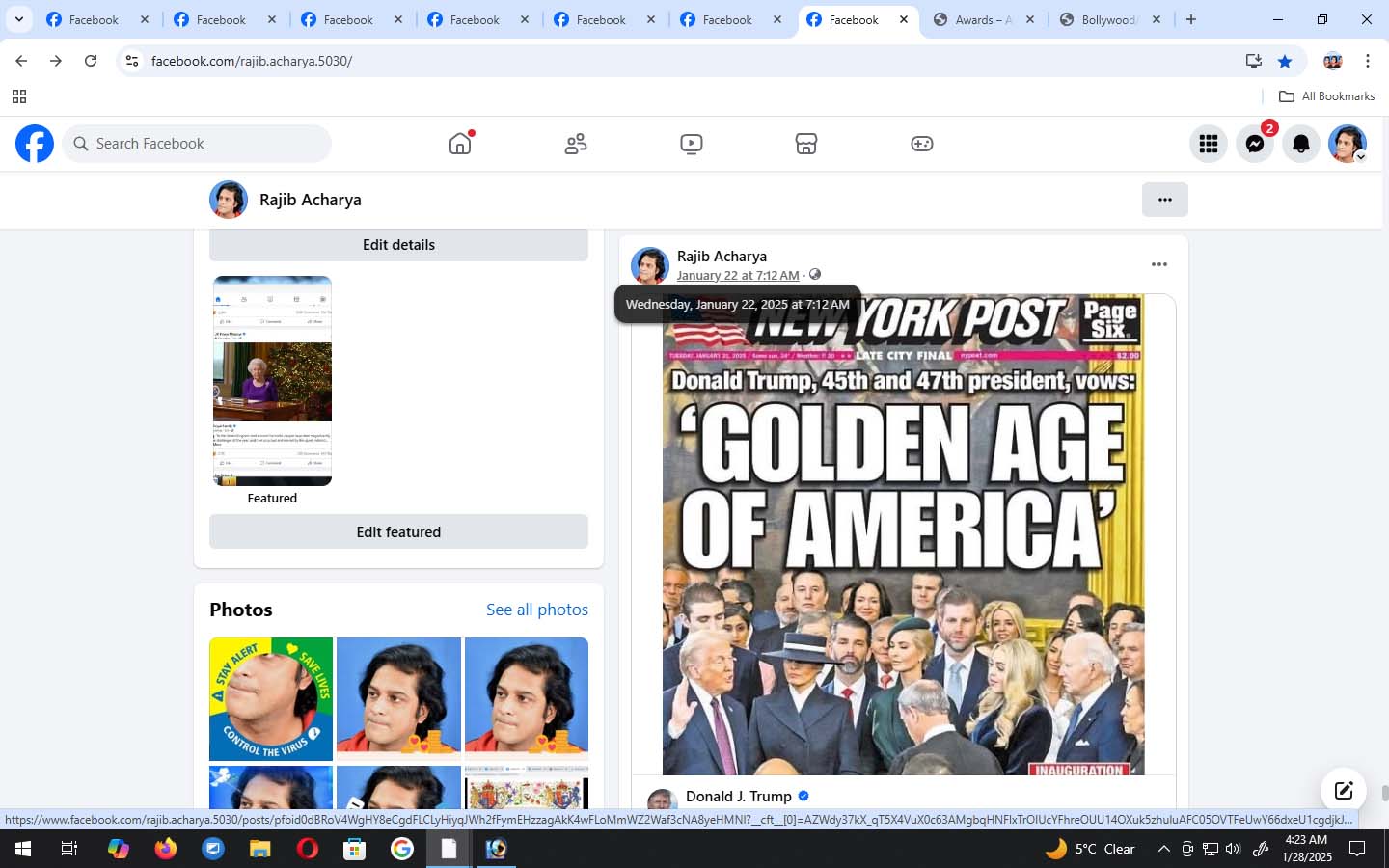Open the weather widget showing 5°C Clear
This screenshot has height=868, width=1389.
coord(1091,849)
